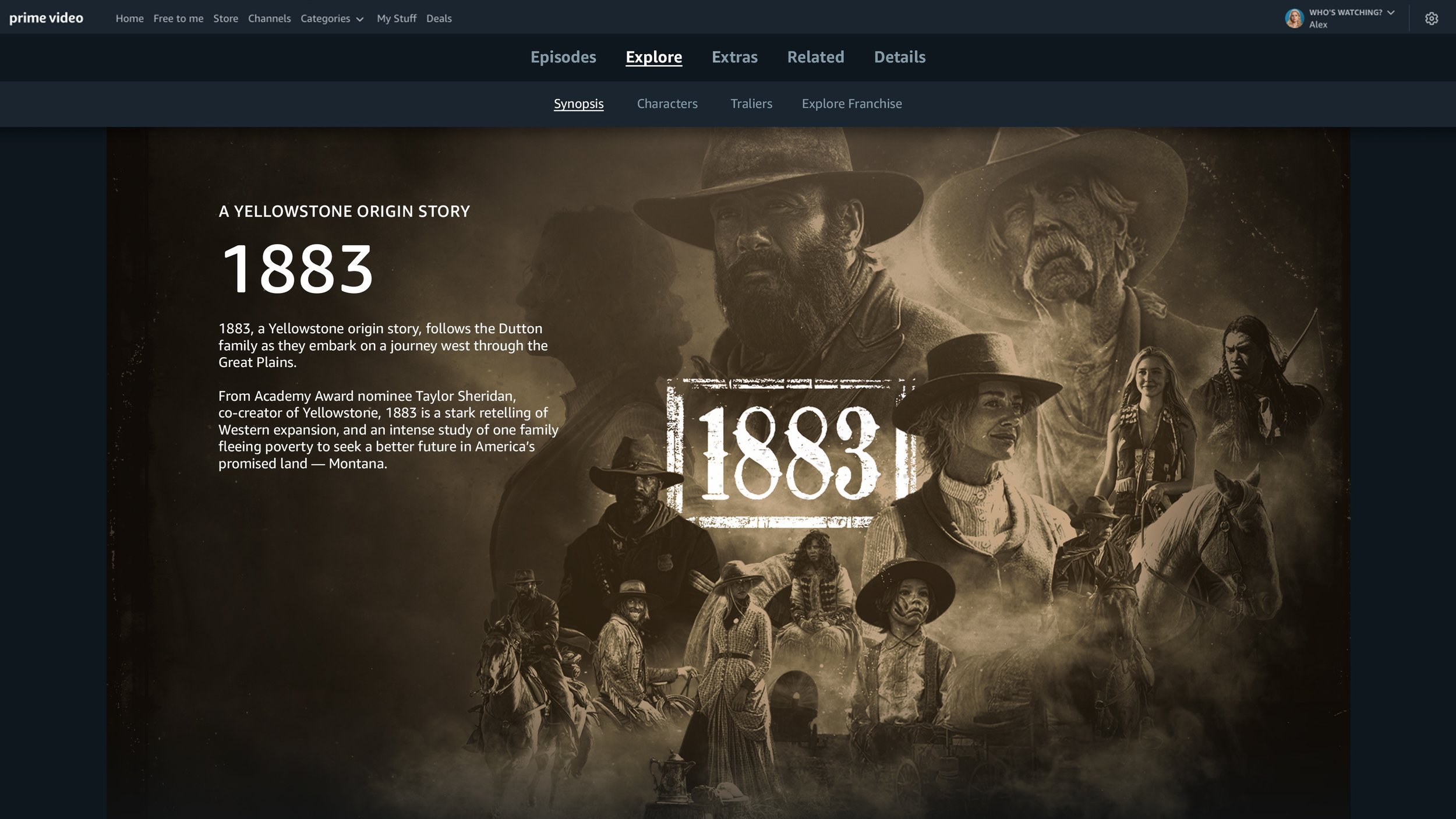Click 'A YELLOWSTONE ORIGIN STORY' heading
1456x819 pixels.
click(344, 211)
